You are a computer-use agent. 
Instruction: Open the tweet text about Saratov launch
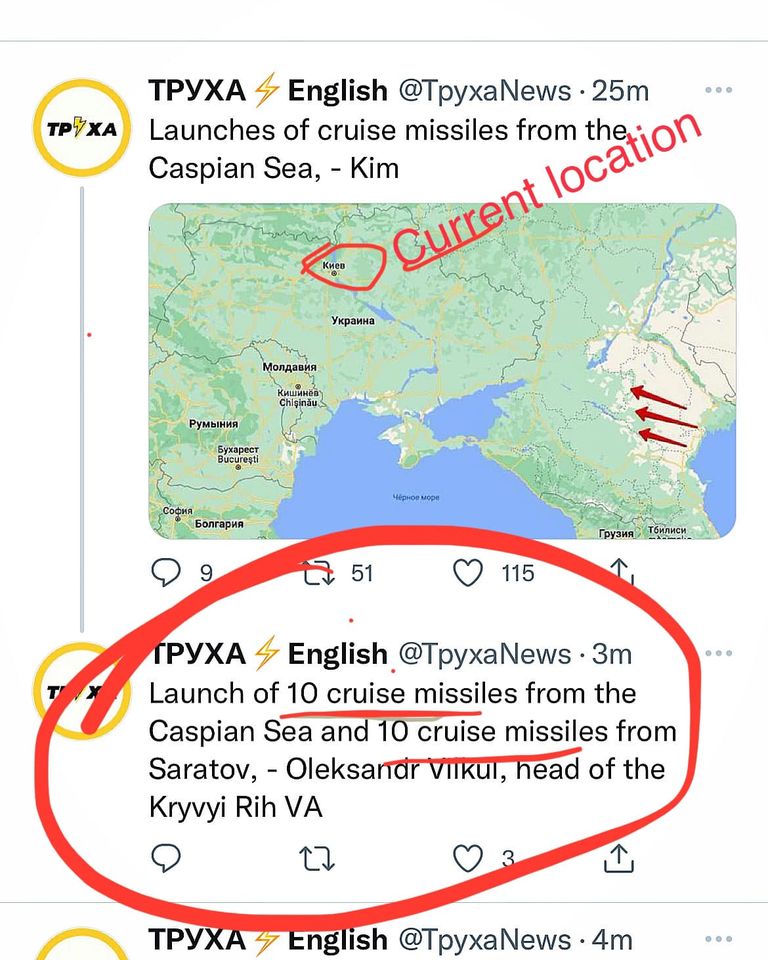(x=413, y=750)
